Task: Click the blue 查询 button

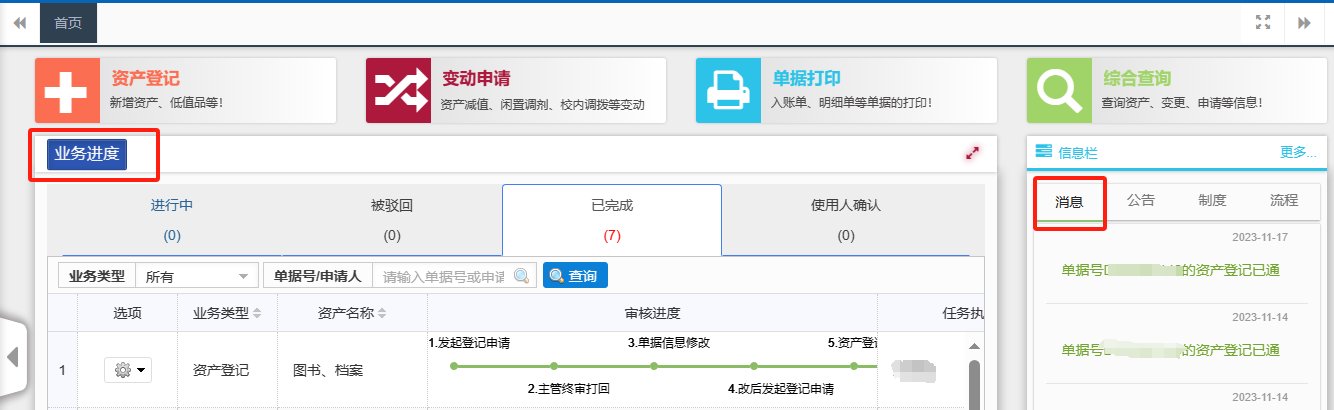Action: [x=575, y=276]
